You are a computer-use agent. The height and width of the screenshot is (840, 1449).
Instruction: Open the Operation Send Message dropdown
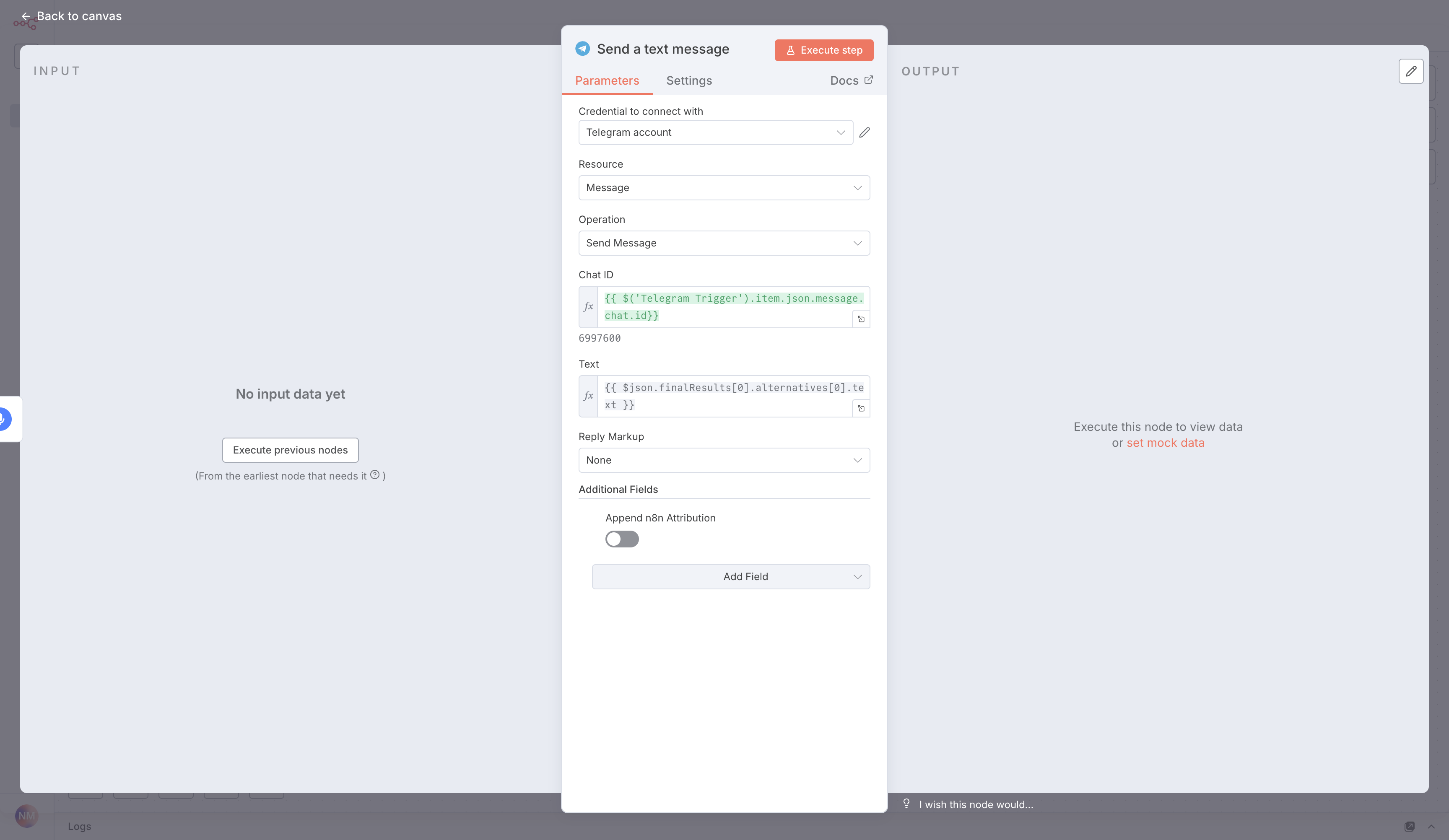click(x=723, y=243)
